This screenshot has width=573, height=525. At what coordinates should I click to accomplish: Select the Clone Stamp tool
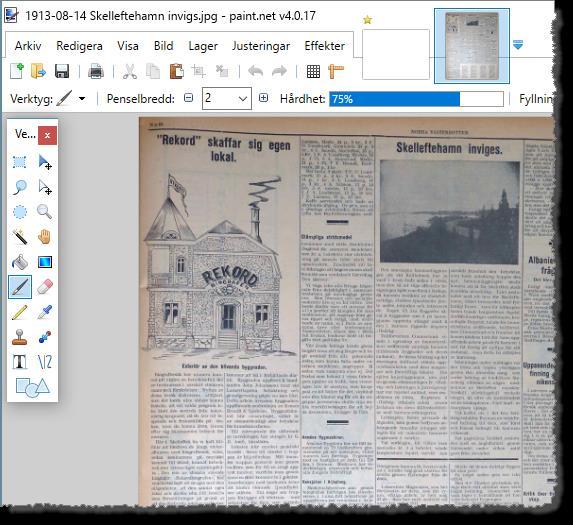coord(20,337)
